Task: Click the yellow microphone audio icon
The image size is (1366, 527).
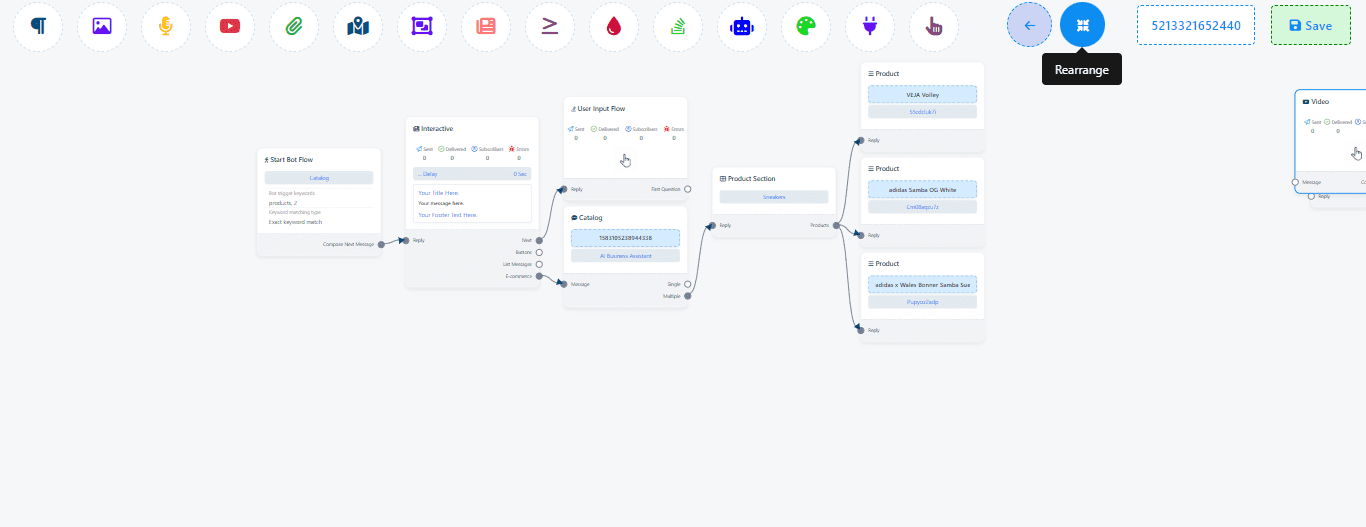Action: pos(166,26)
